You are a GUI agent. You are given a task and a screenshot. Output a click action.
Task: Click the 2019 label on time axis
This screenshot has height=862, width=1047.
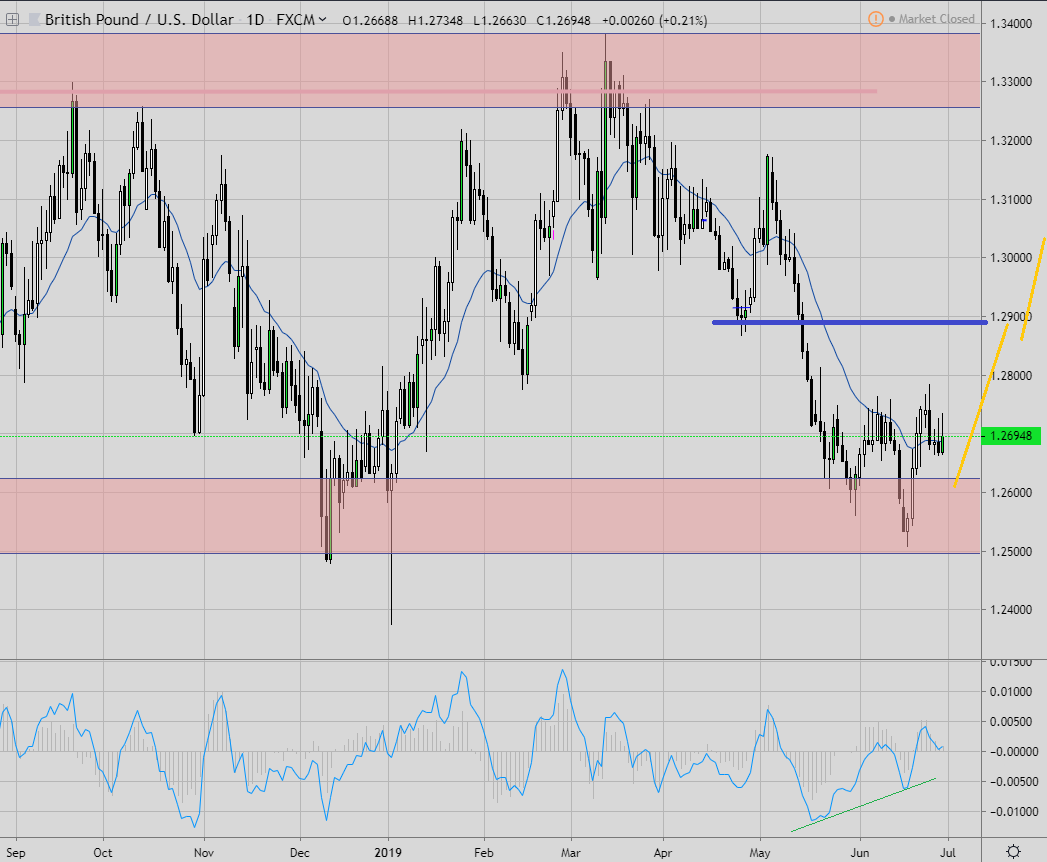point(389,851)
